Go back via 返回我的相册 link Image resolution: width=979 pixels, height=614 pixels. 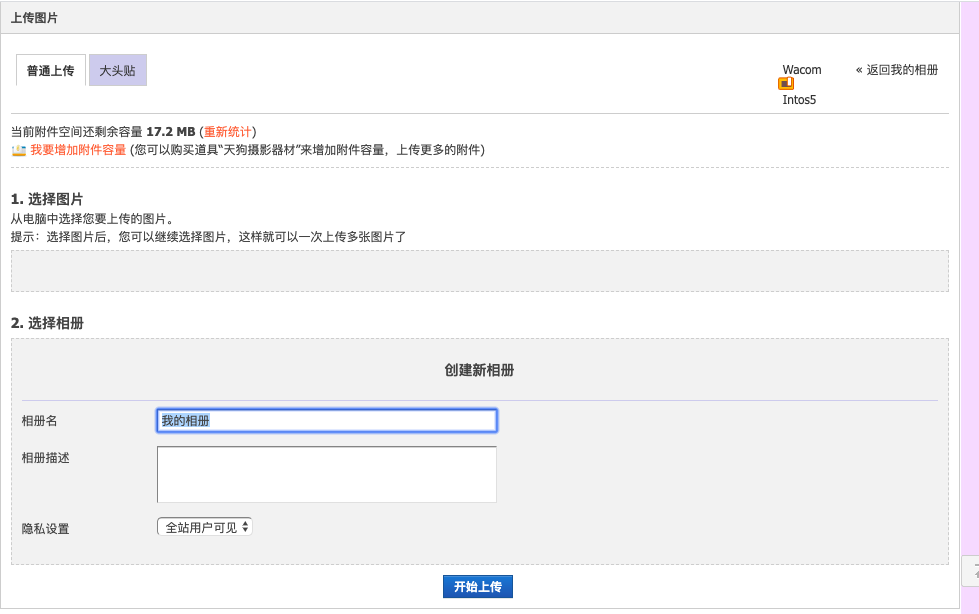pyautogui.click(x=897, y=70)
